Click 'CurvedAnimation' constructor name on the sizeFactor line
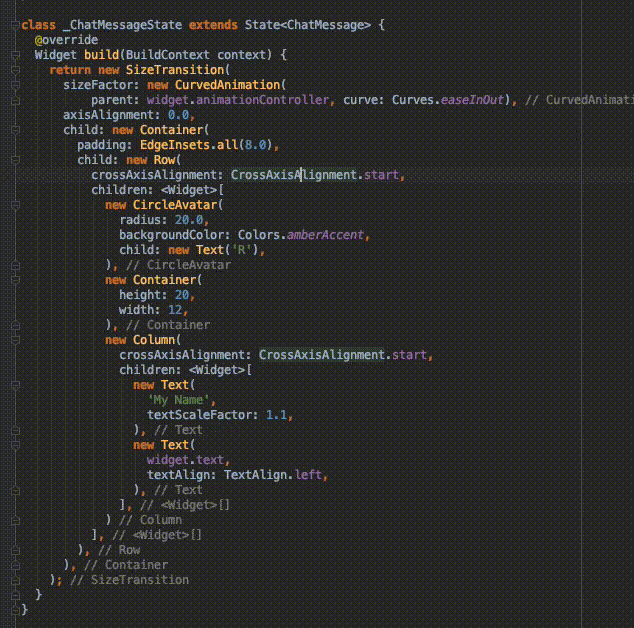This screenshot has height=628, width=634. tap(228, 85)
